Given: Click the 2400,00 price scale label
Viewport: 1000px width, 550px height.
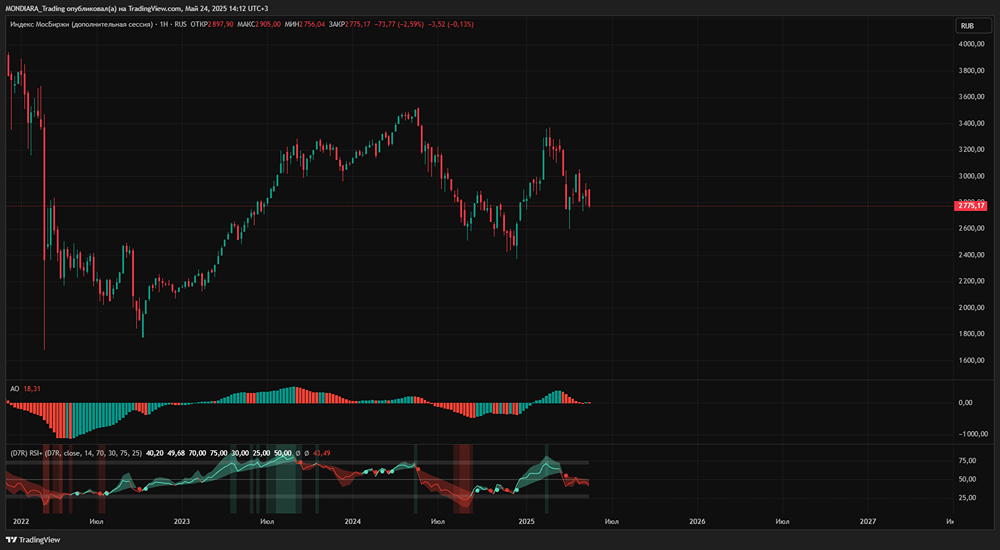Looking at the screenshot, I should 973,255.
